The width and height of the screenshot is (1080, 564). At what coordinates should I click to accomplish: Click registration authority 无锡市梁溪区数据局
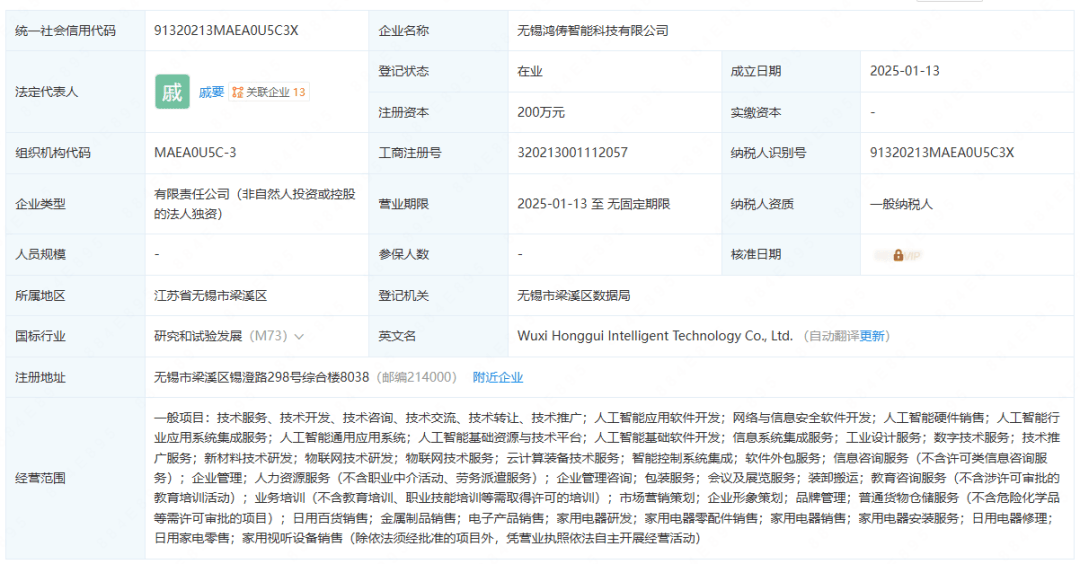[574, 295]
